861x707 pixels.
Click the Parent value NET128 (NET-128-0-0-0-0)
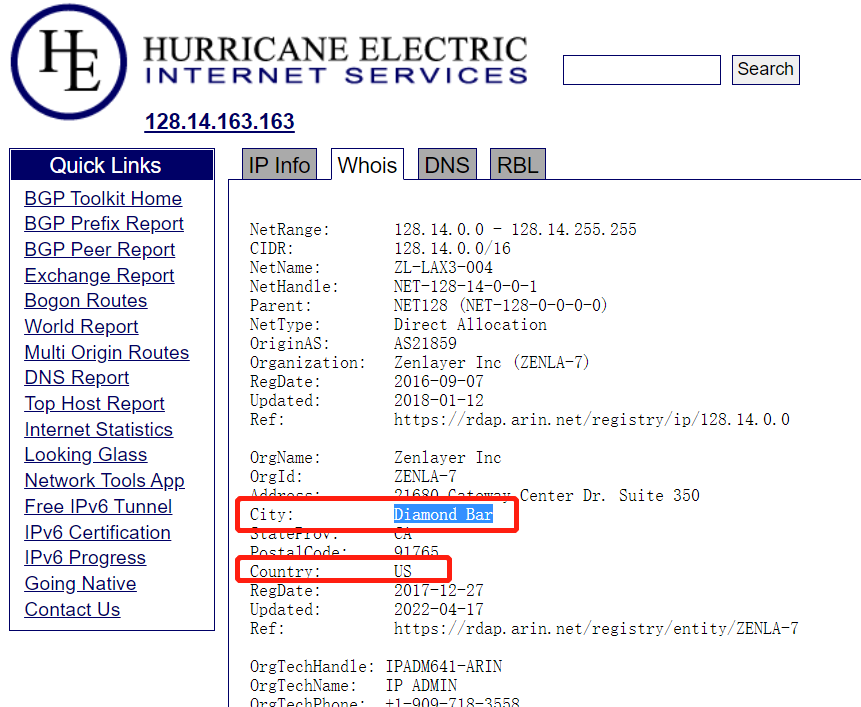(500, 305)
